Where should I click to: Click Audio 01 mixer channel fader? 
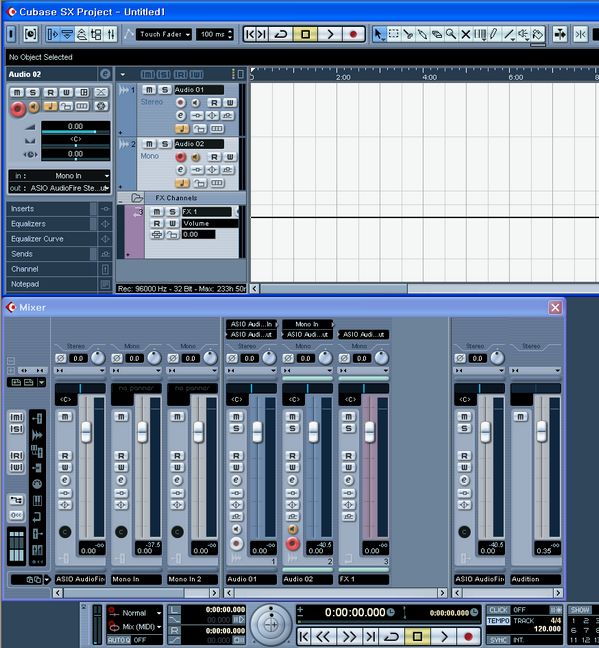coord(257,432)
